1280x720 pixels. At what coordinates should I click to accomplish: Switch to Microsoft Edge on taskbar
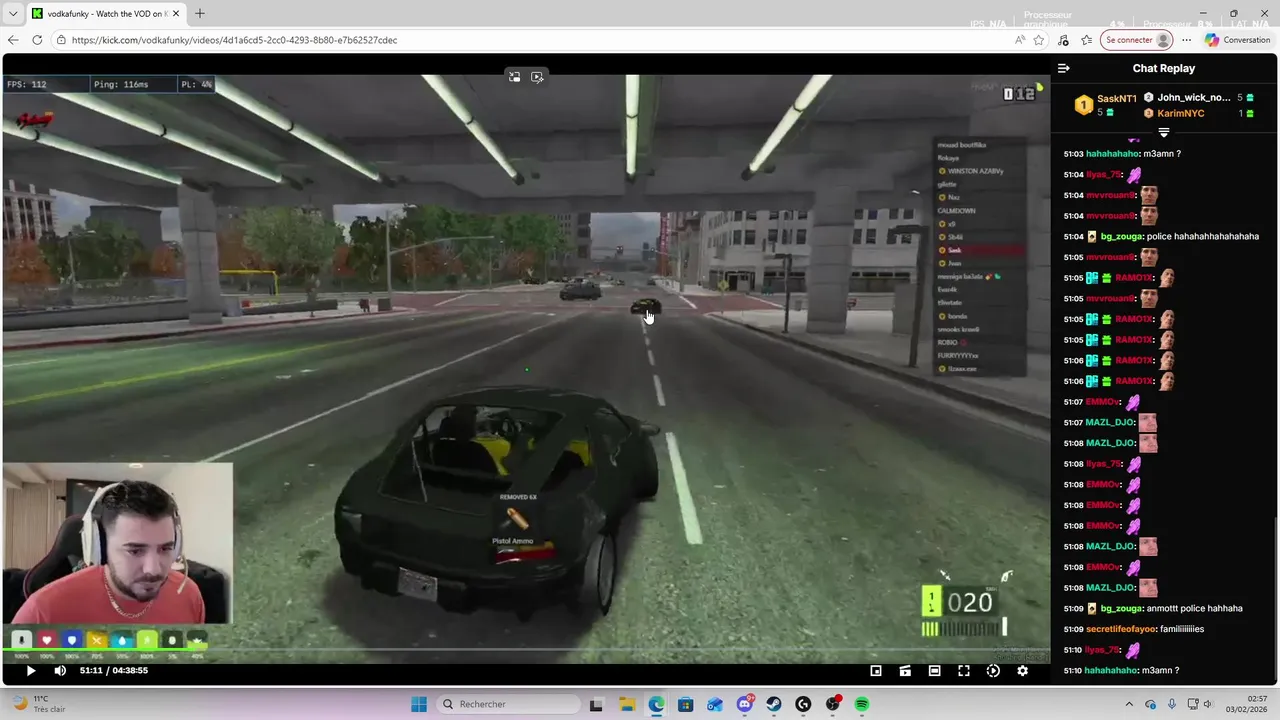click(656, 704)
